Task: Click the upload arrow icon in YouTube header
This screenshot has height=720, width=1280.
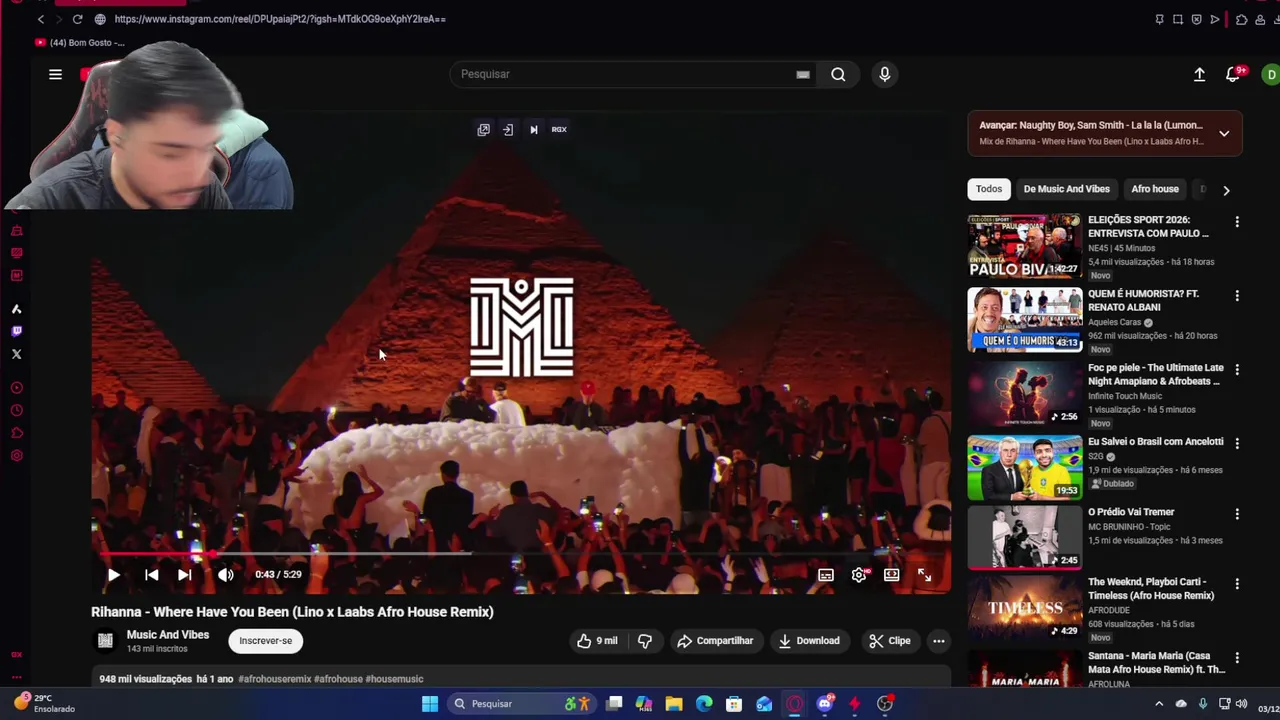Action: (x=1199, y=74)
